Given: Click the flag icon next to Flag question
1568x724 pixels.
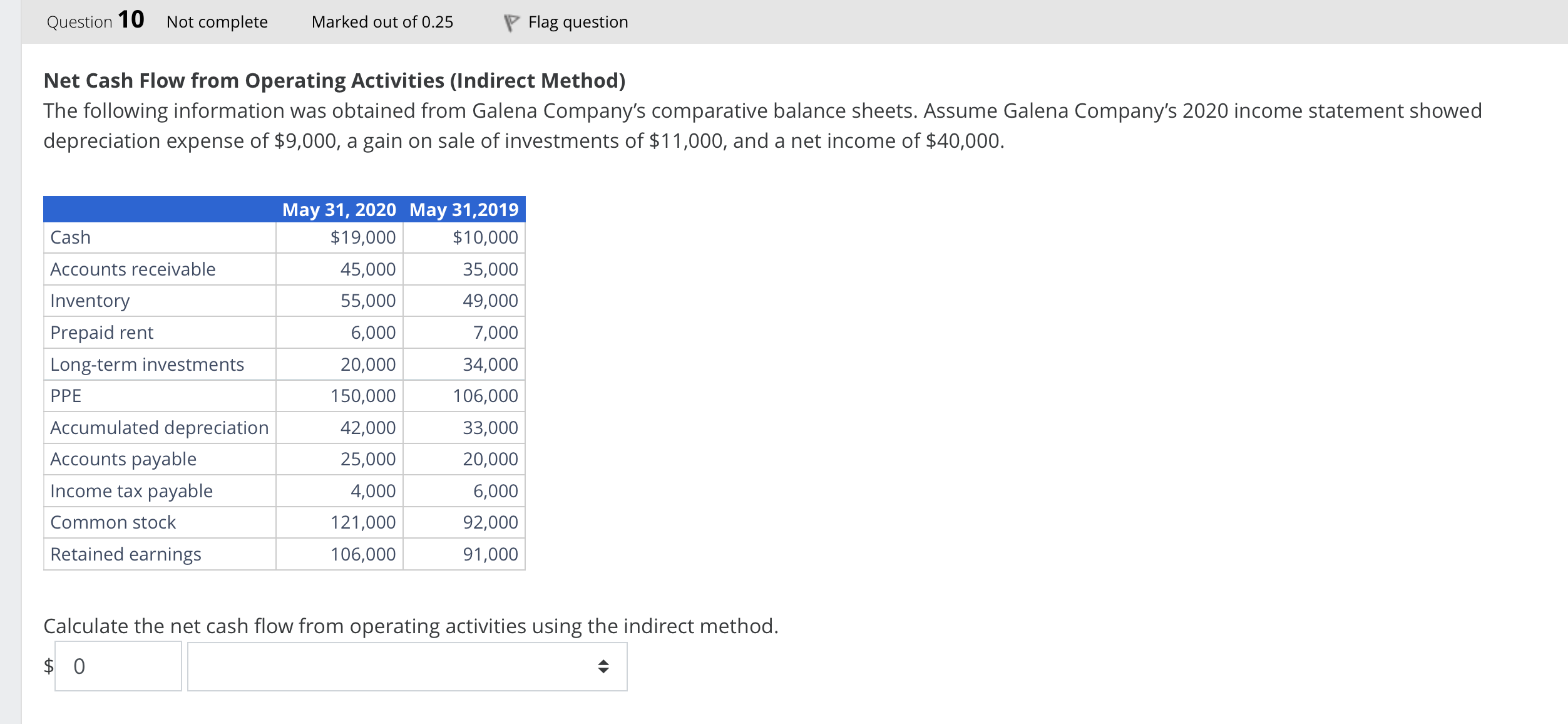Looking at the screenshot, I should coord(511,21).
